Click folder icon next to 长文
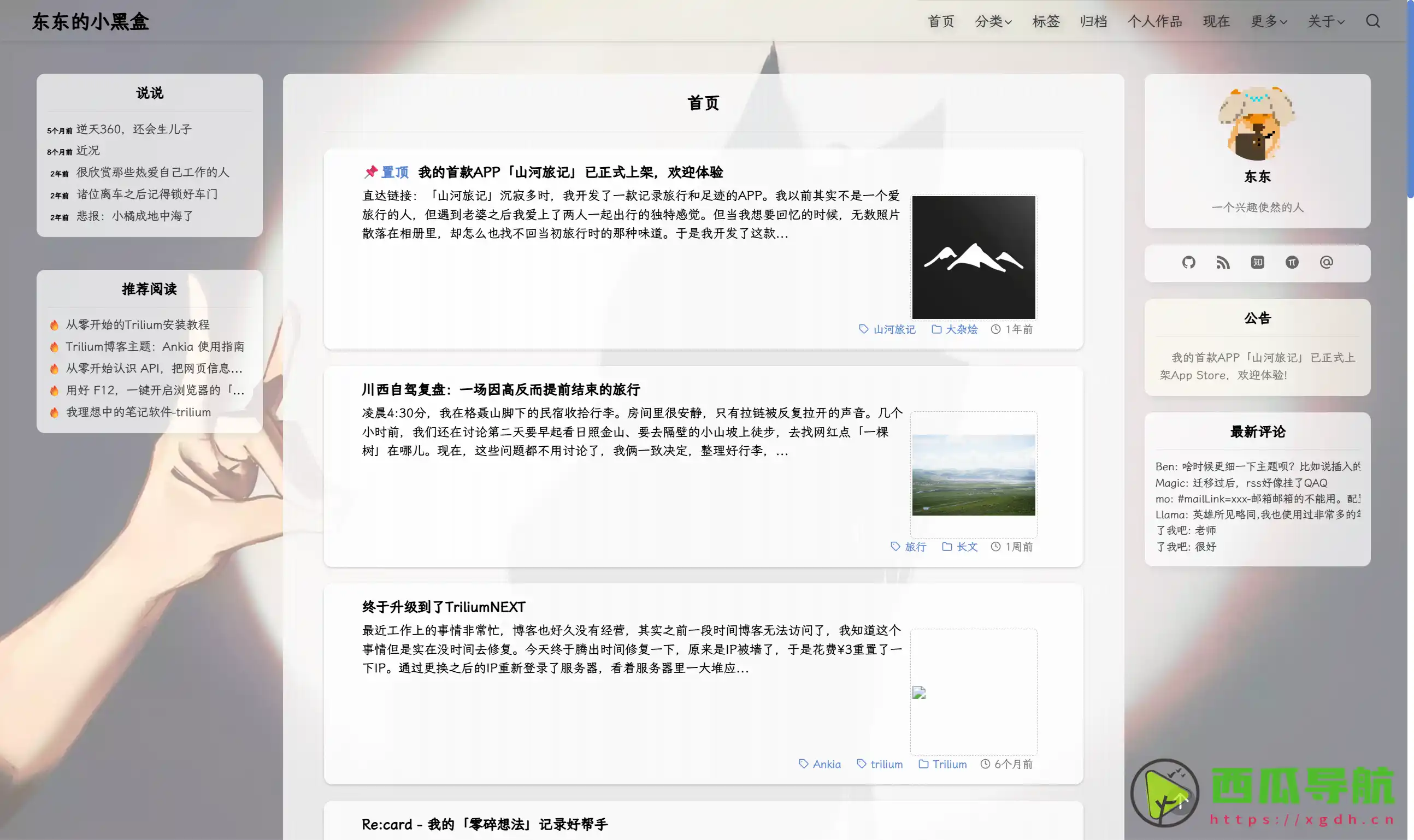Viewport: 1414px width, 840px height. coord(947,546)
